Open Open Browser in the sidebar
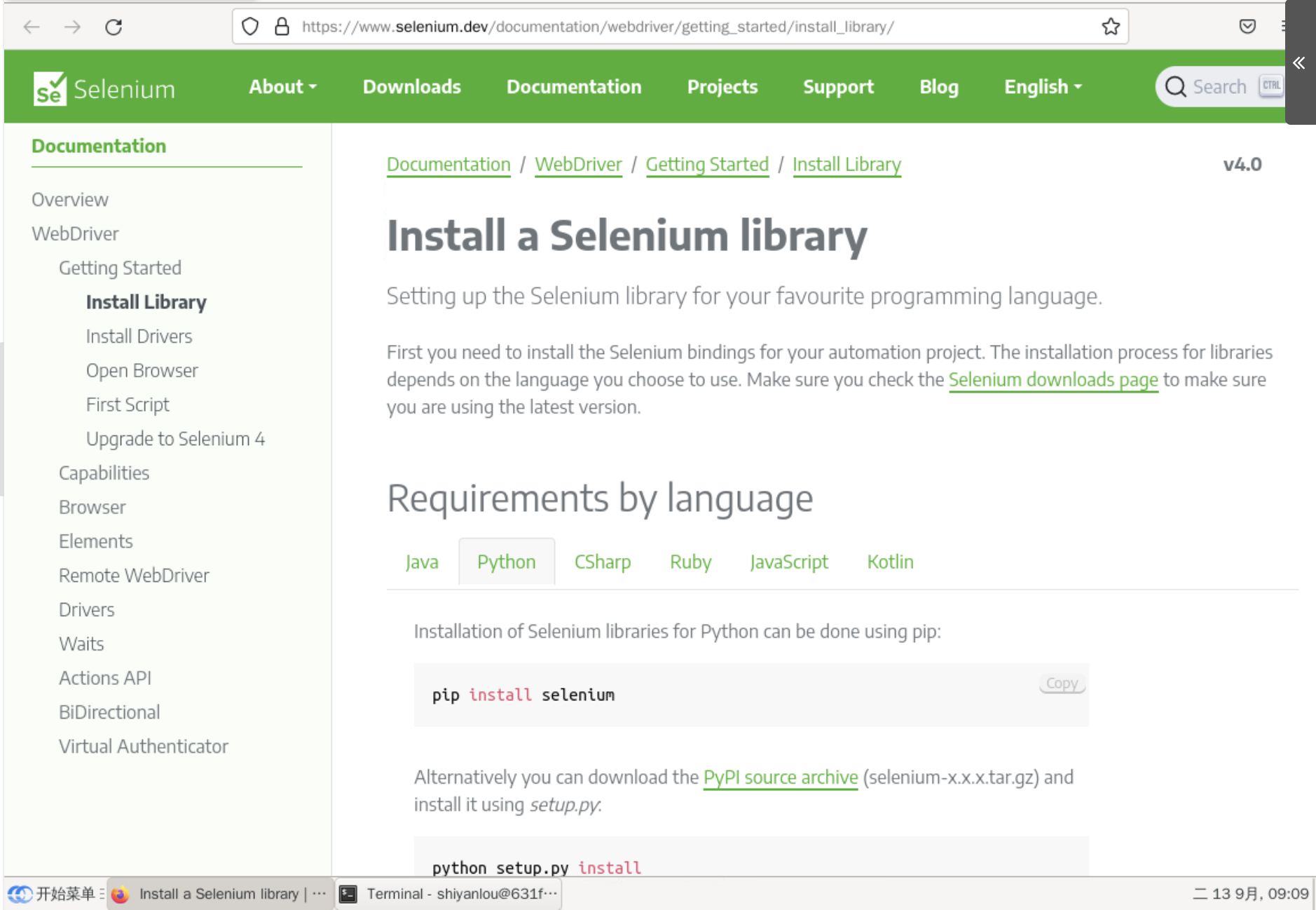 142,371
